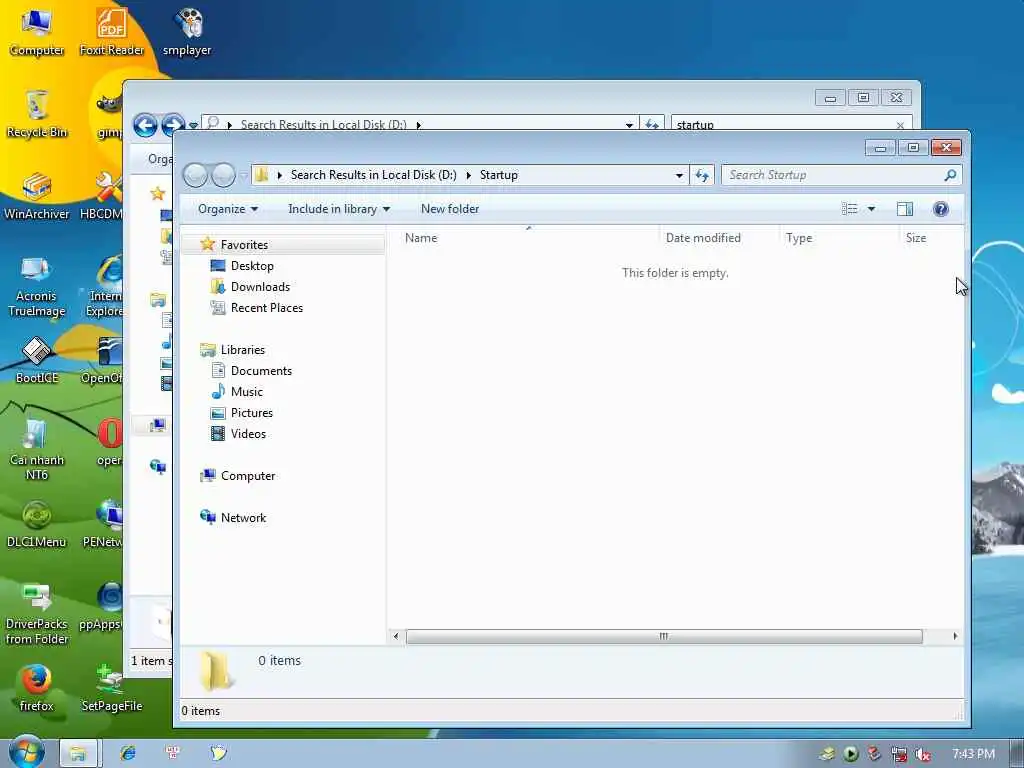Launch Acronis TrueImage from desktop
The image size is (1024, 768).
pos(37,285)
